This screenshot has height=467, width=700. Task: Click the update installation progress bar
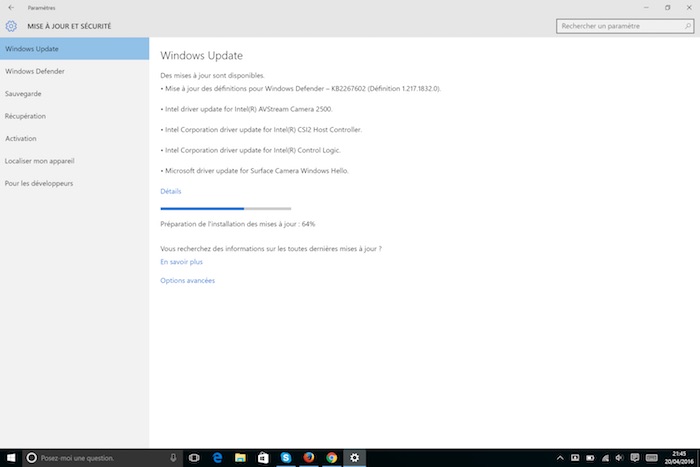tap(216, 208)
